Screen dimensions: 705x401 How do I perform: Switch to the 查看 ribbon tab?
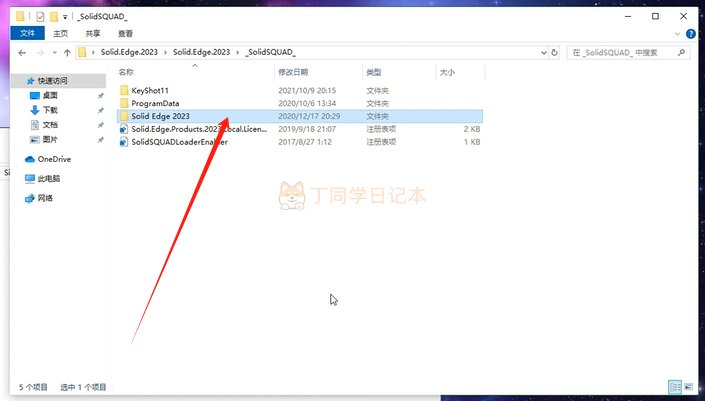(125, 34)
